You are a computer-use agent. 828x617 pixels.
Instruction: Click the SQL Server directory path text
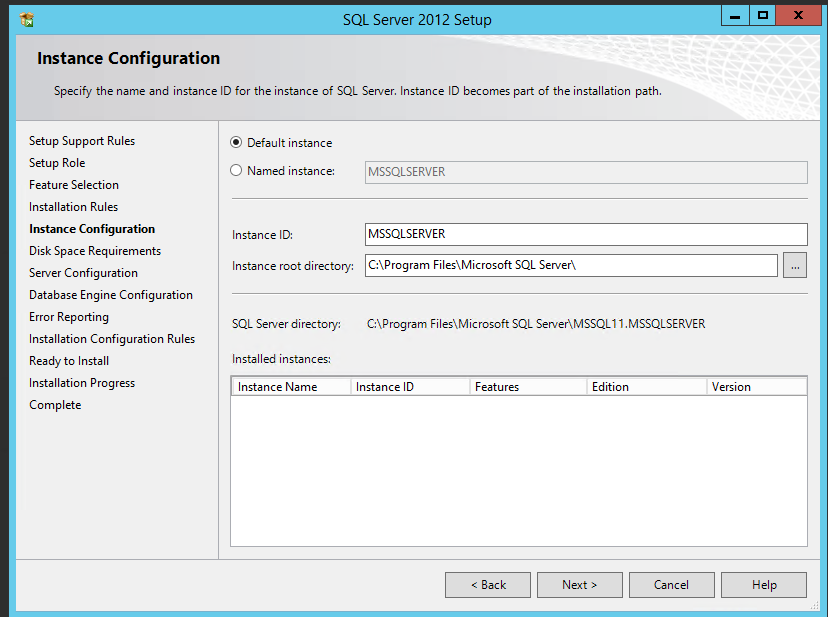[x=536, y=324]
